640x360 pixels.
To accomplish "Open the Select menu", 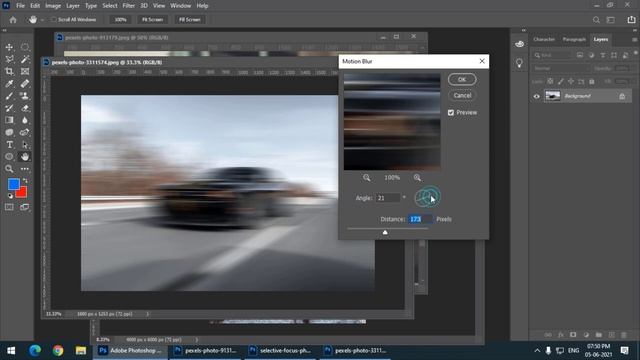I will [x=109, y=6].
